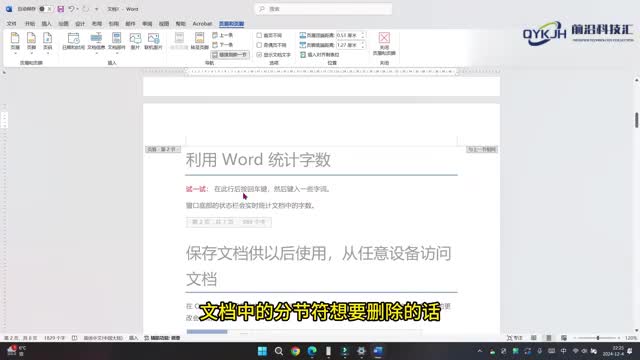The height and width of the screenshot is (360, 640).
Task: Click 转至页脚 (Go to Footer)
Action: (199, 41)
